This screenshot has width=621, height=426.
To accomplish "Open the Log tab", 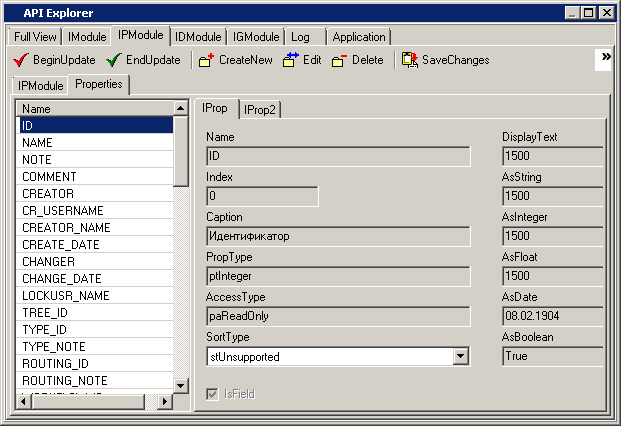I will pyautogui.click(x=300, y=37).
